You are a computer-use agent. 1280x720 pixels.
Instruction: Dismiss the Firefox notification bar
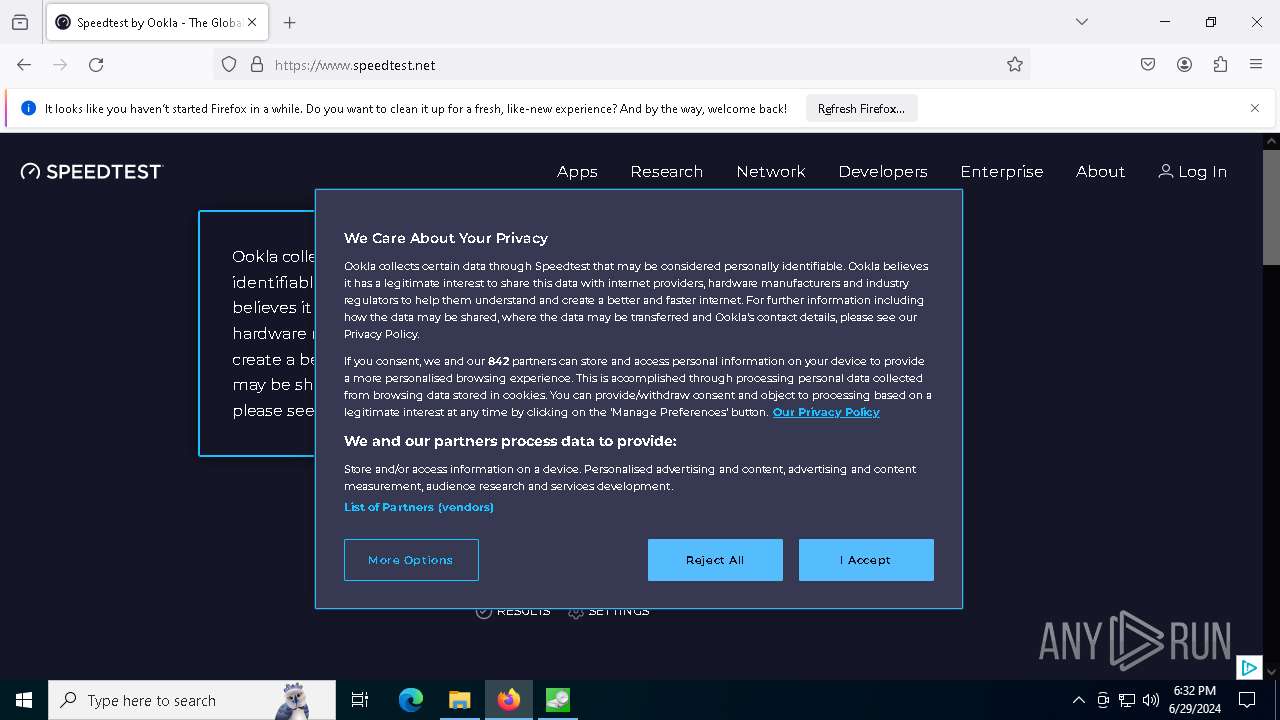(1255, 108)
